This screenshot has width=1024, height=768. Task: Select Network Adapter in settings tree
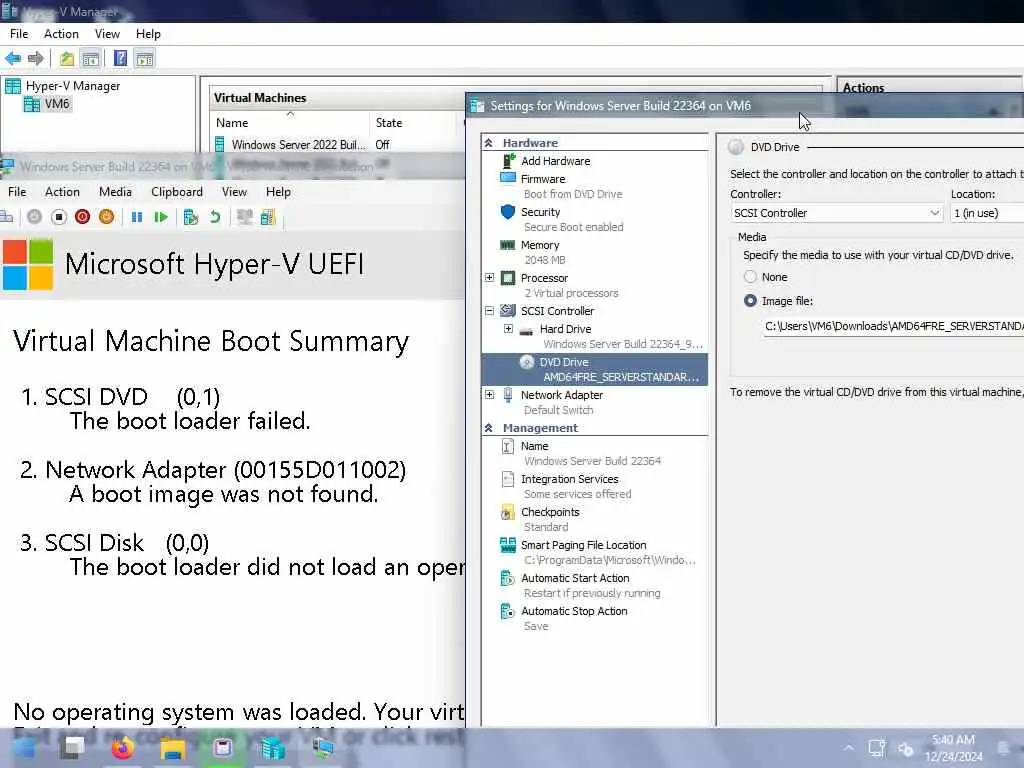click(x=562, y=395)
